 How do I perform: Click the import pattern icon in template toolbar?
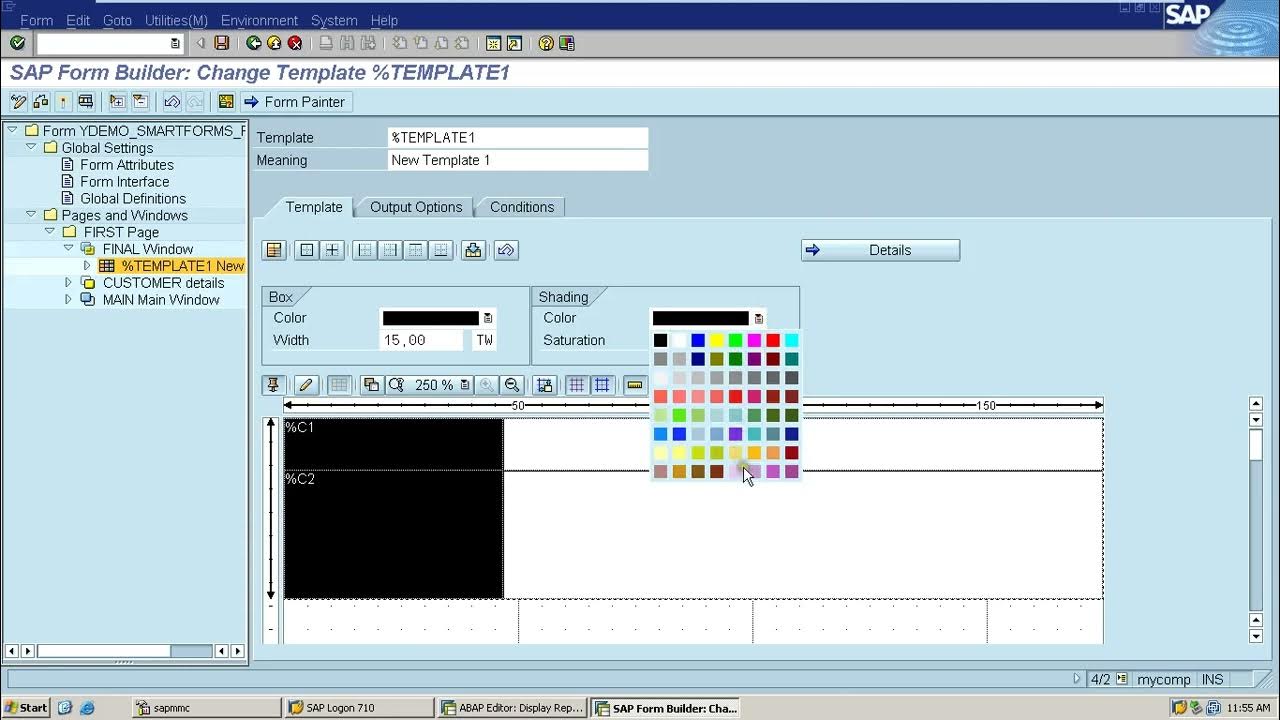click(474, 250)
